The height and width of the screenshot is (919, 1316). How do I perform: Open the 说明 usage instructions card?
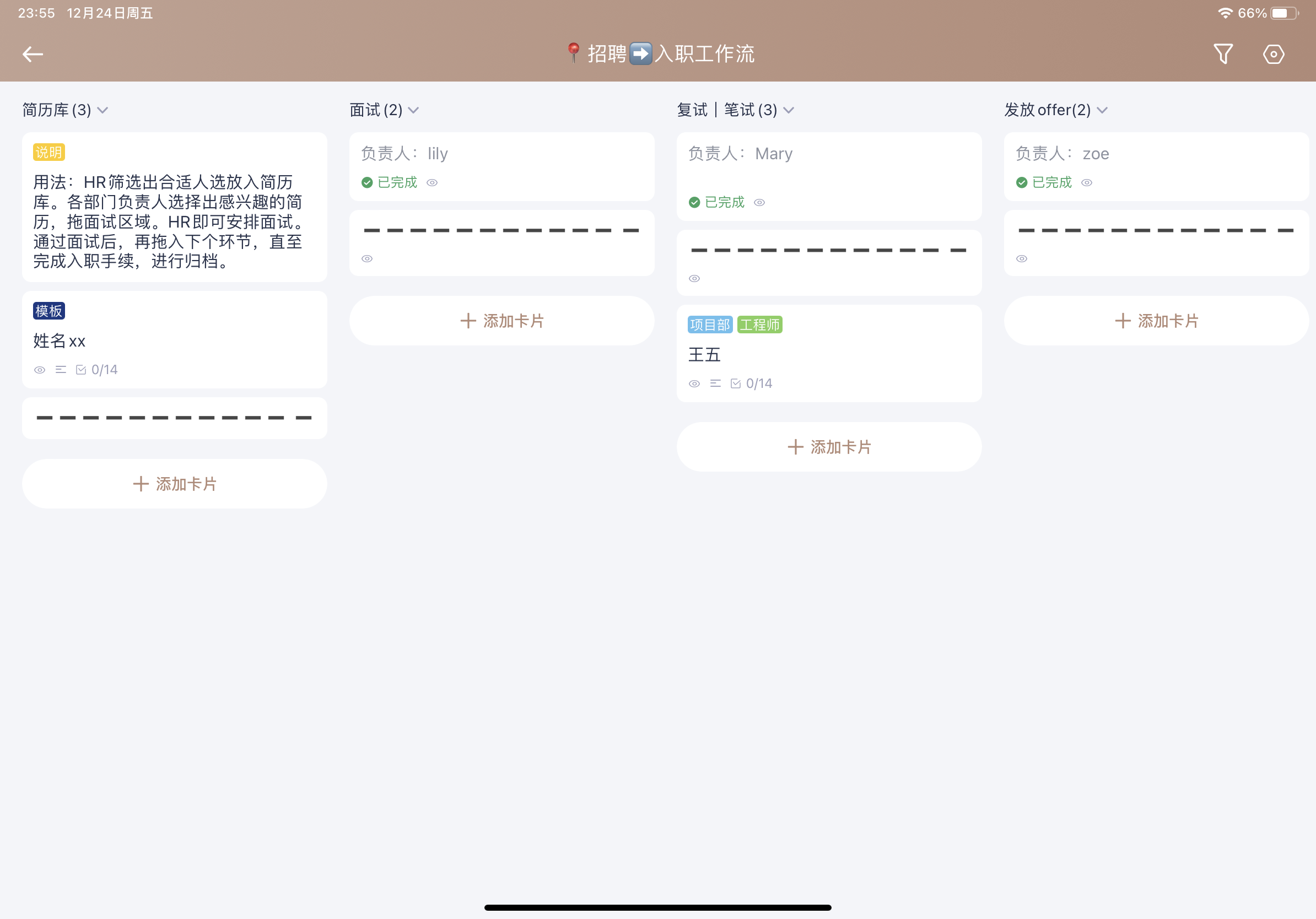174,207
